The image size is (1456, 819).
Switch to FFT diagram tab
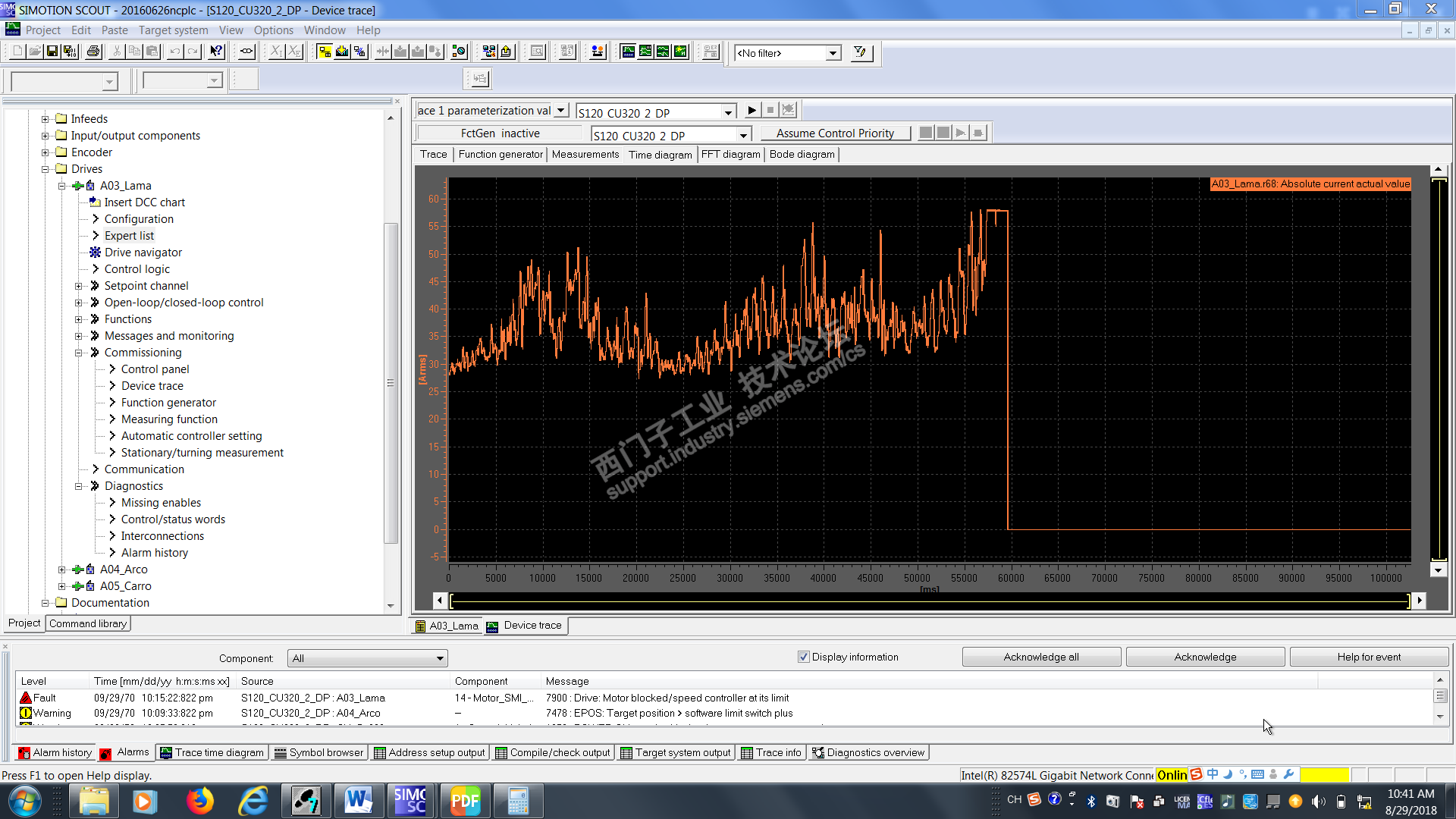click(x=730, y=154)
